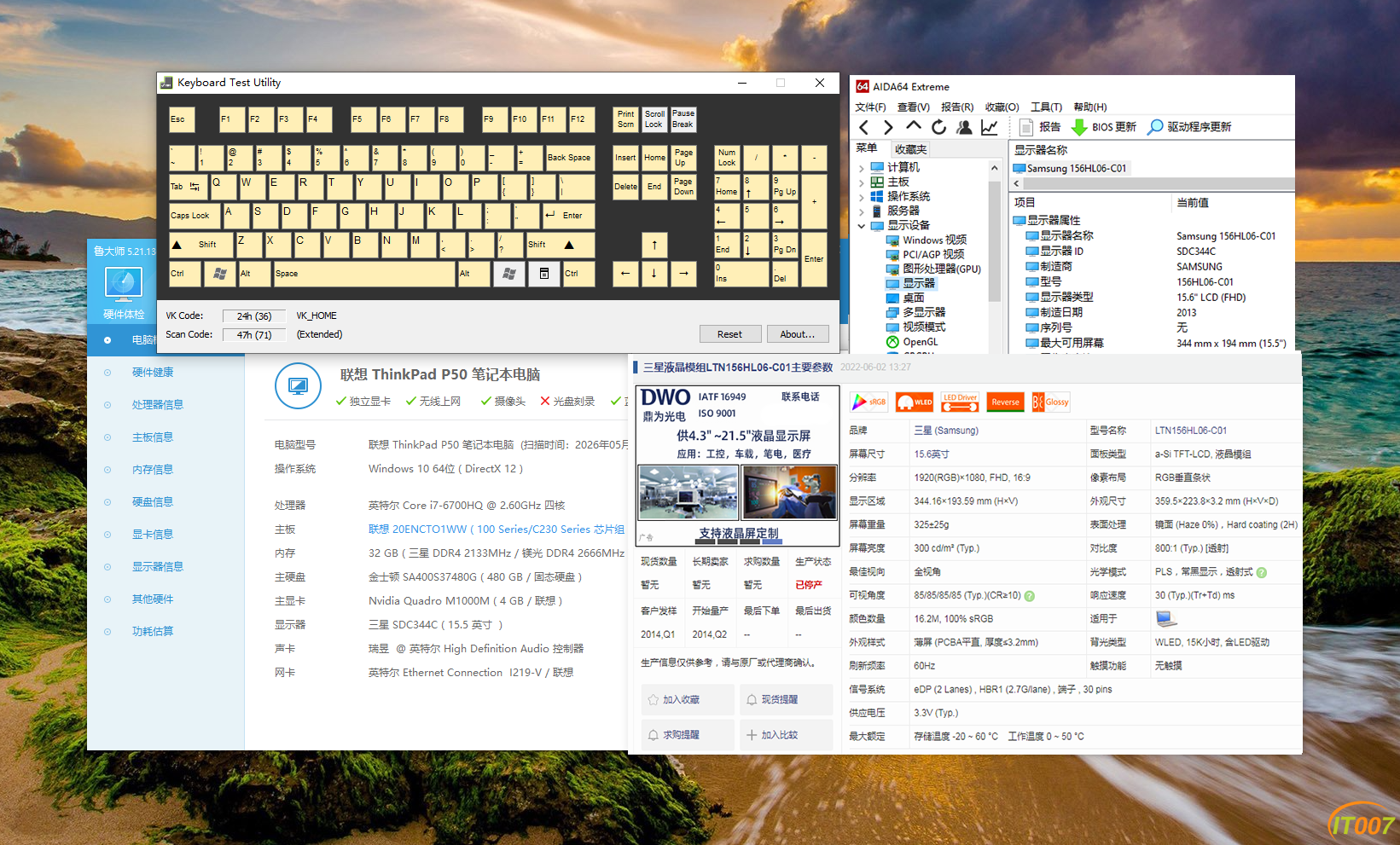
Task: Click scroll-up arrow of AIDA64 tree scrollbar
Action: click(x=995, y=168)
